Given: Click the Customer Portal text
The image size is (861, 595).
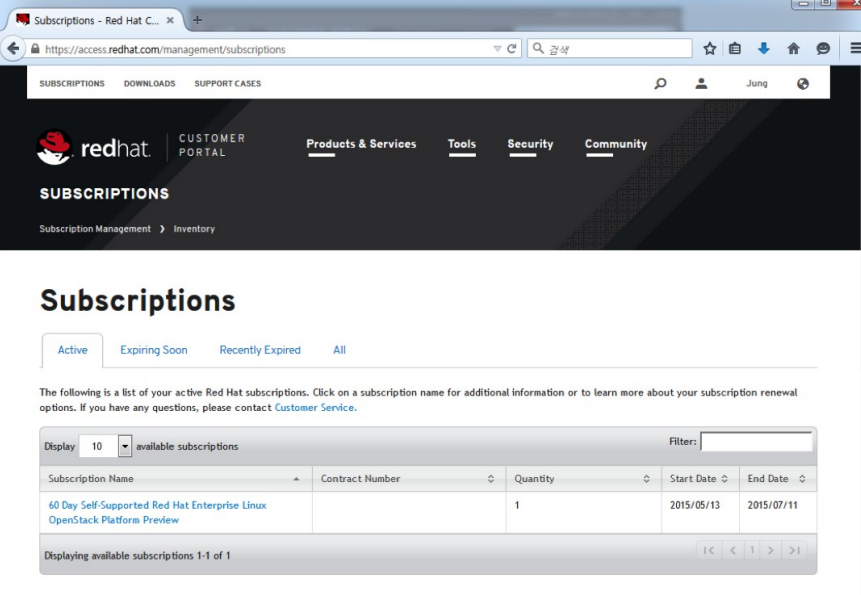Looking at the screenshot, I should (x=212, y=145).
